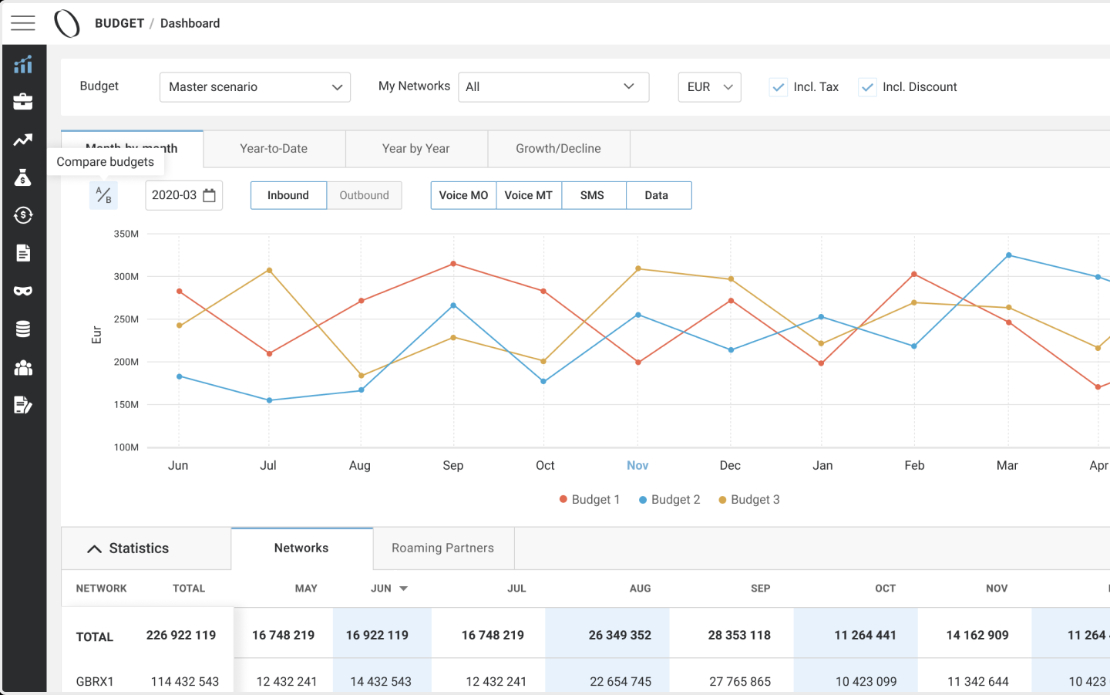
Task: Click the OCT column header
Action: pyautogui.click(x=885, y=589)
